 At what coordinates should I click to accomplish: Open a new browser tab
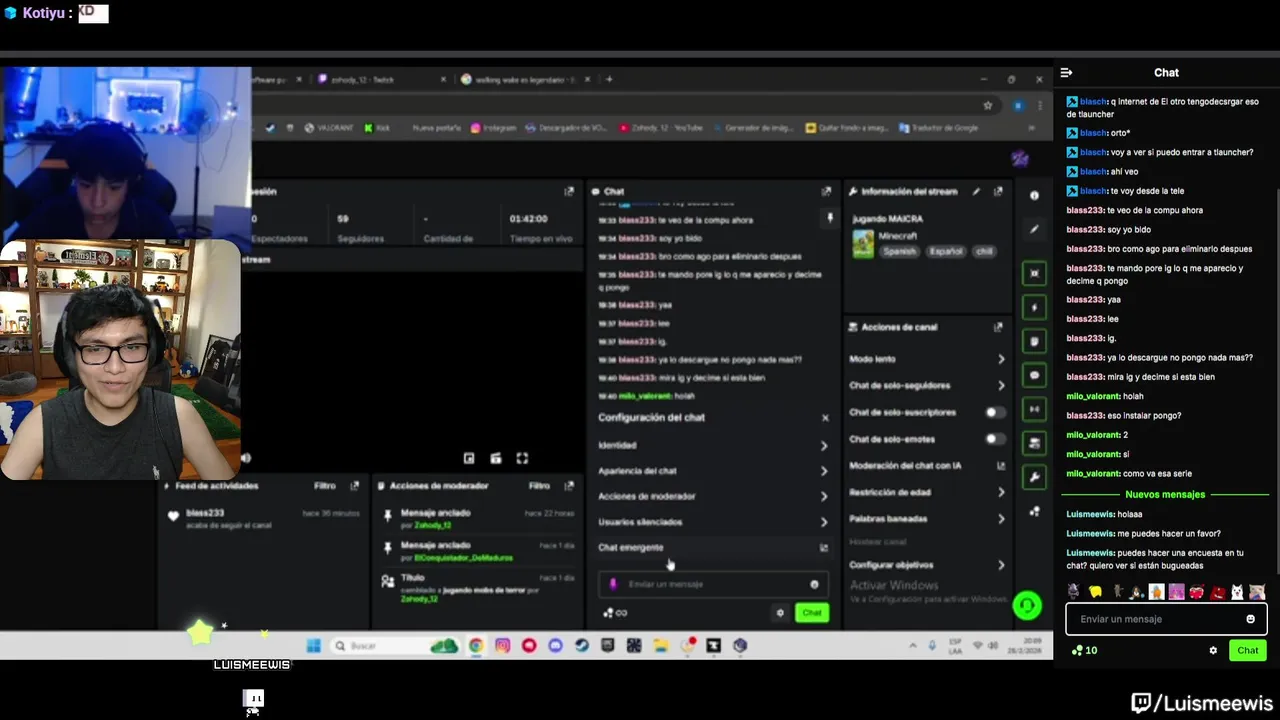coord(609,79)
